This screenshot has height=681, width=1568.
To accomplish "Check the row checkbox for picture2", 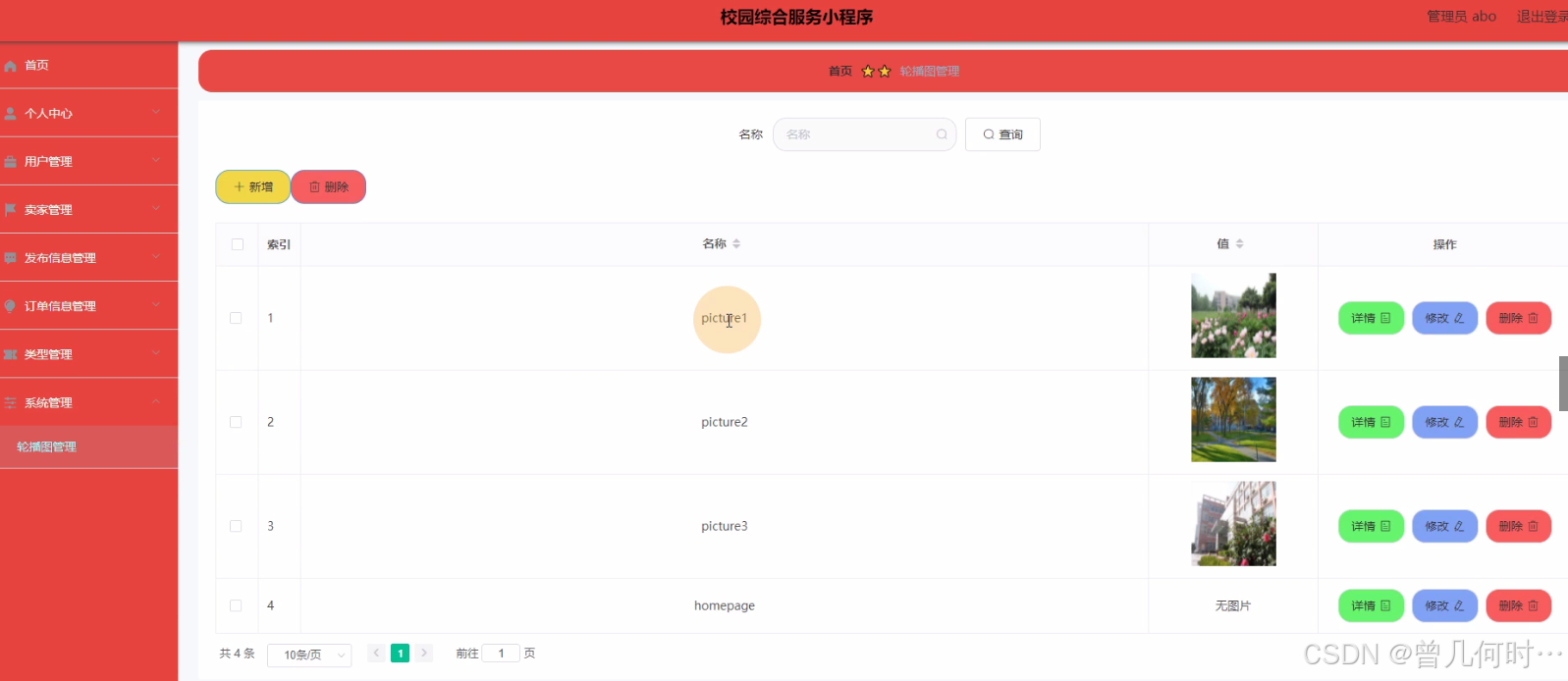I will (x=236, y=422).
